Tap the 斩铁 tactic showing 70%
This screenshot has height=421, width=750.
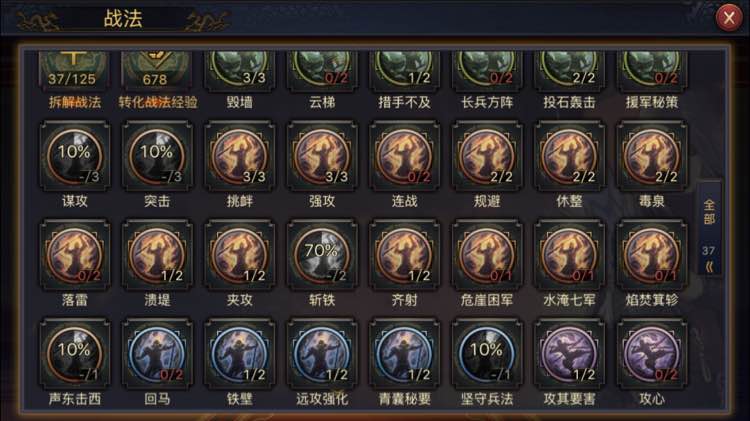coord(322,255)
